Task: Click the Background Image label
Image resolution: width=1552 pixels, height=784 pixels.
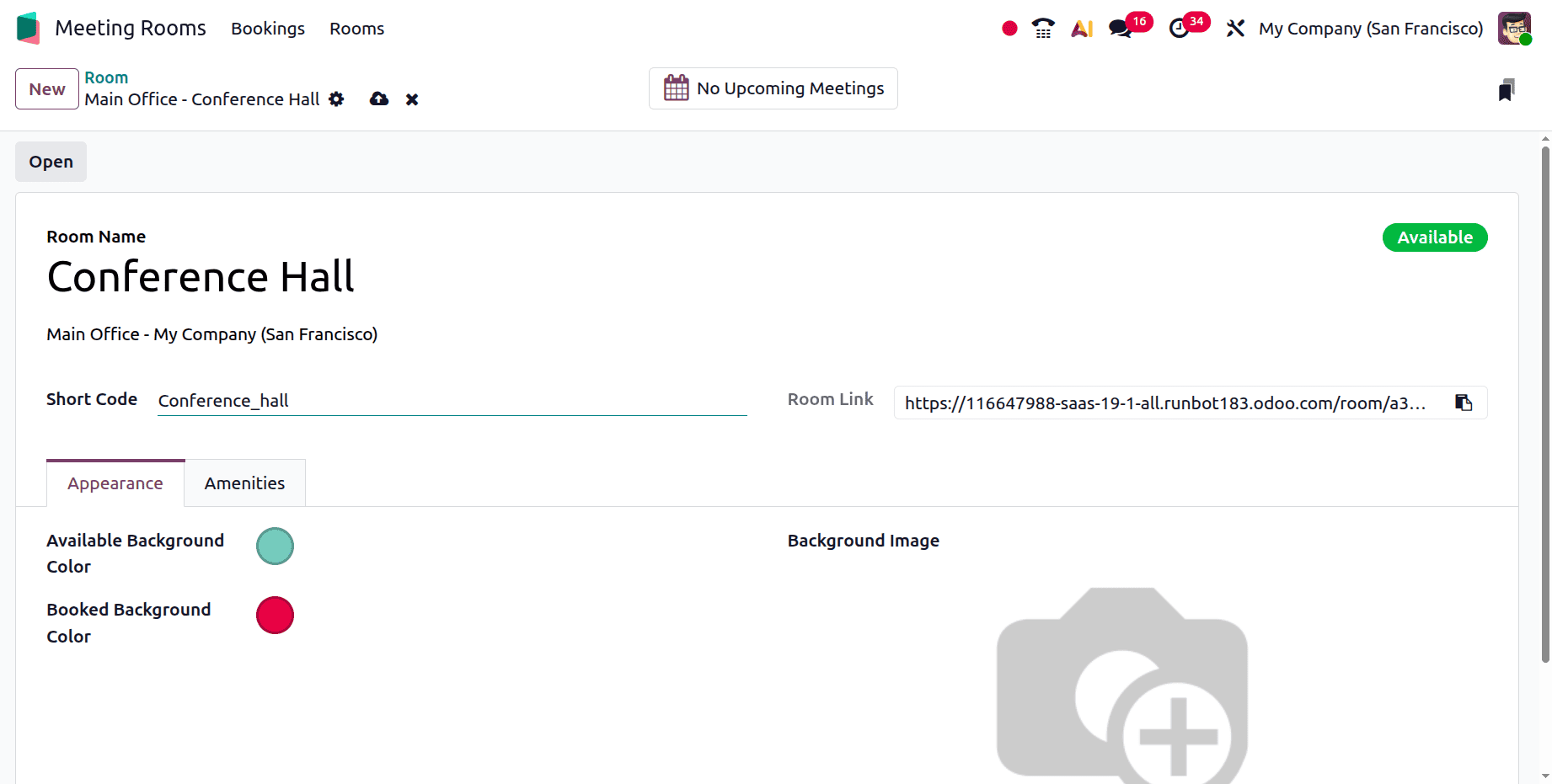Action: point(864,541)
